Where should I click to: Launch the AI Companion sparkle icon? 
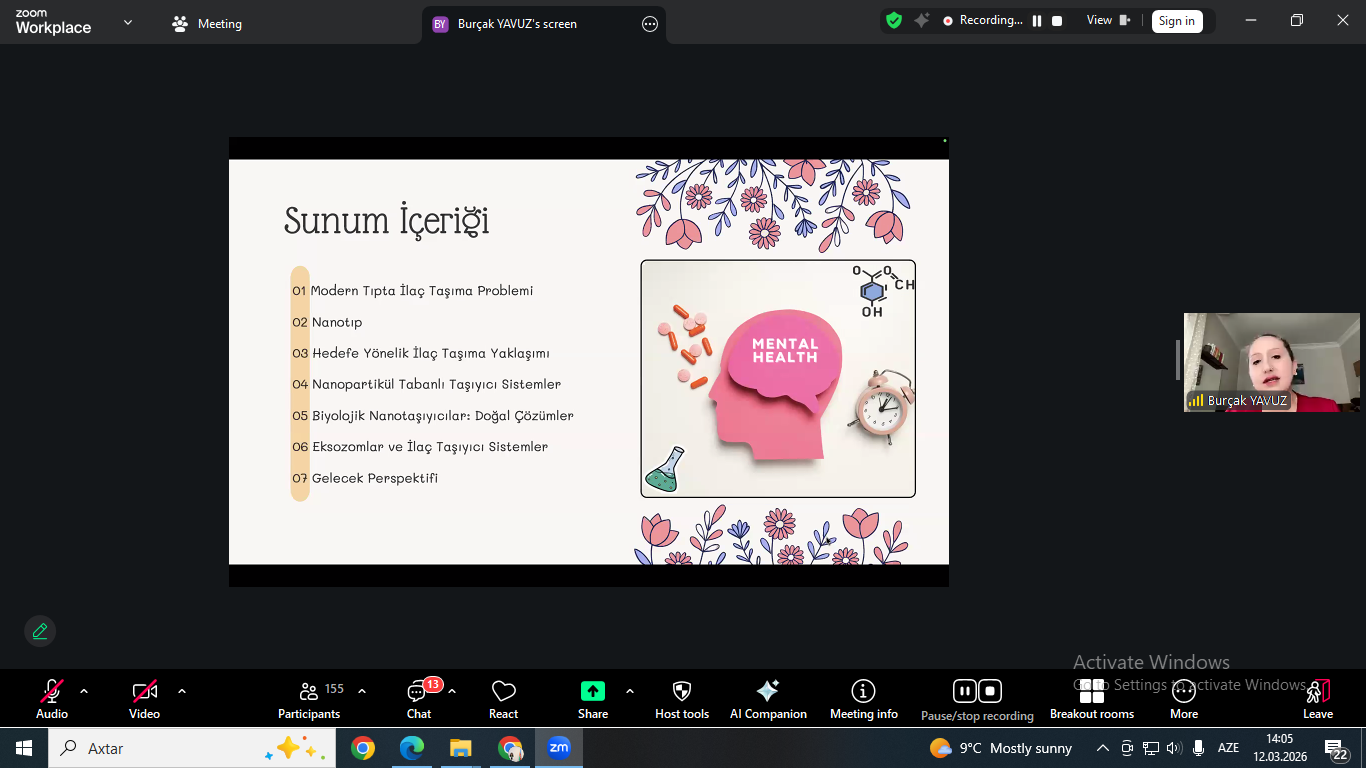click(x=768, y=691)
